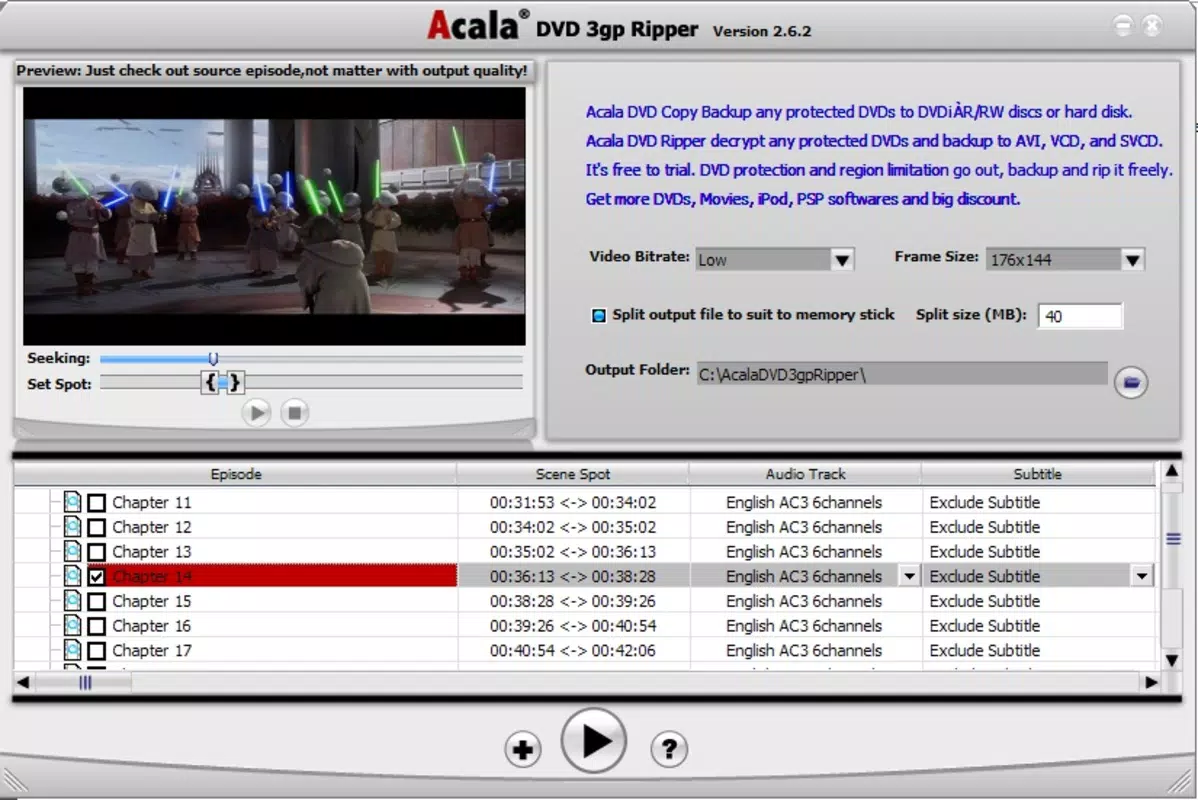1198x800 pixels.
Task: Click the Chapter 12 file icon
Action: 72,526
